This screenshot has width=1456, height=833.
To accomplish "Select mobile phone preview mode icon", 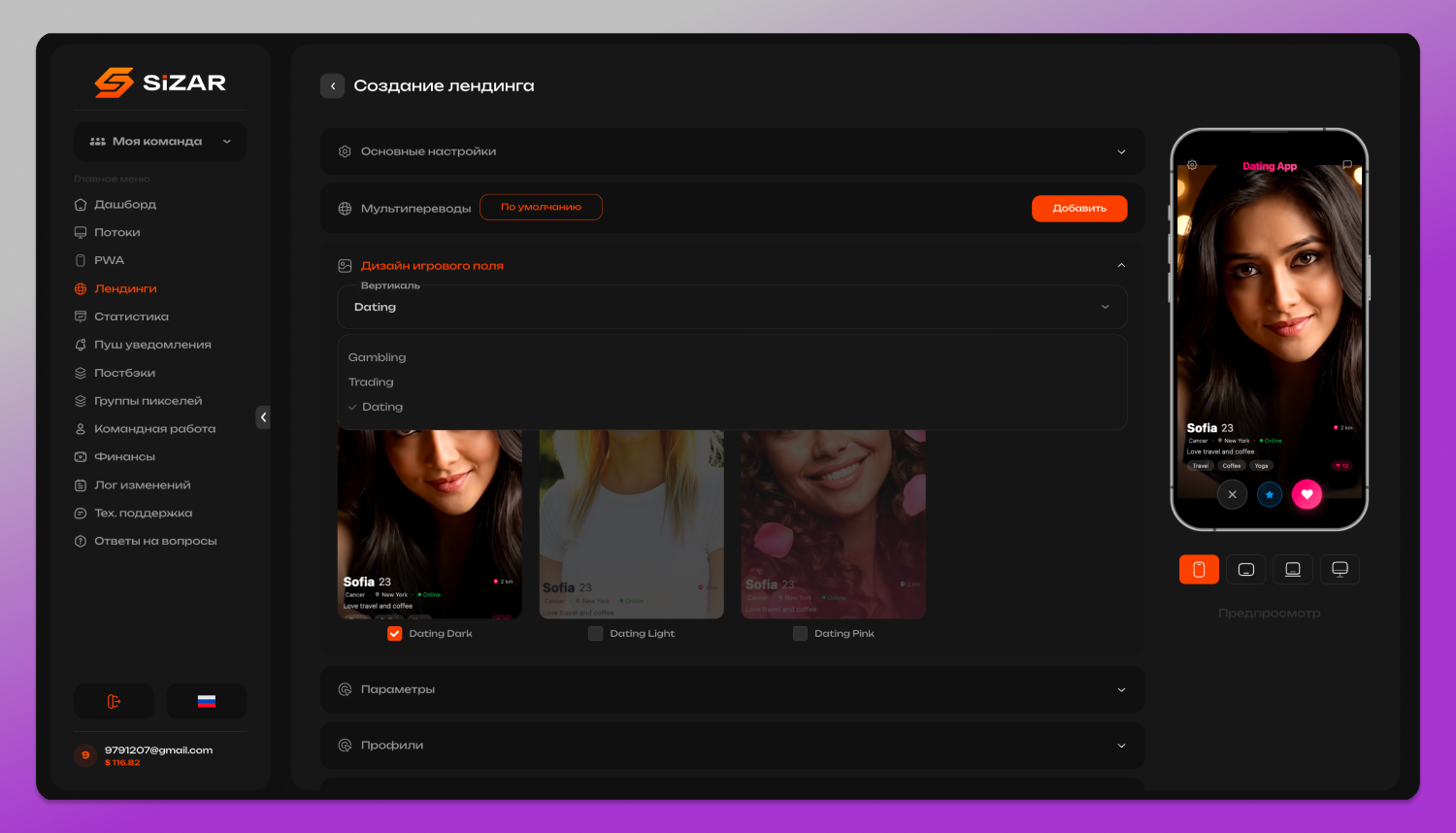I will click(x=1199, y=570).
